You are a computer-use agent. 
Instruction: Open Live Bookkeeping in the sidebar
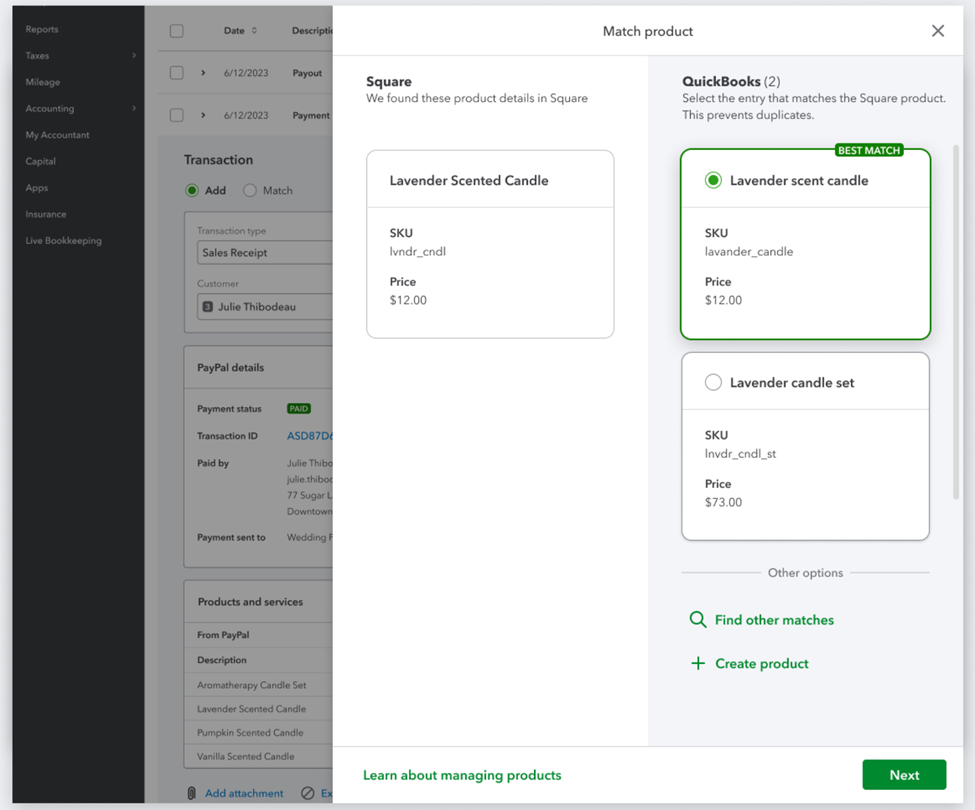63,241
